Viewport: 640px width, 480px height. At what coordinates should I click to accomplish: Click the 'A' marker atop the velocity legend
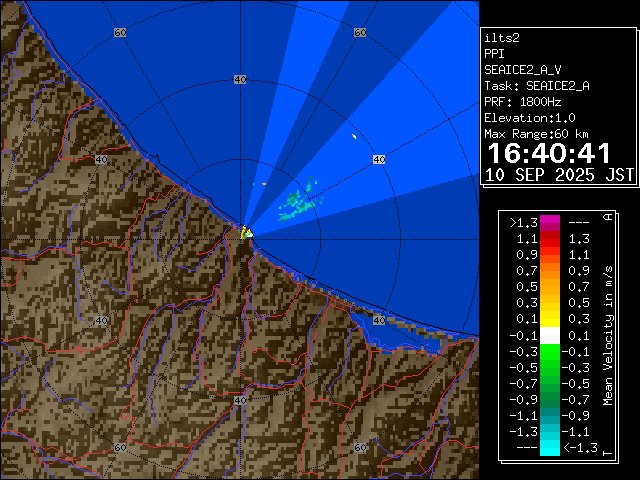[607, 217]
